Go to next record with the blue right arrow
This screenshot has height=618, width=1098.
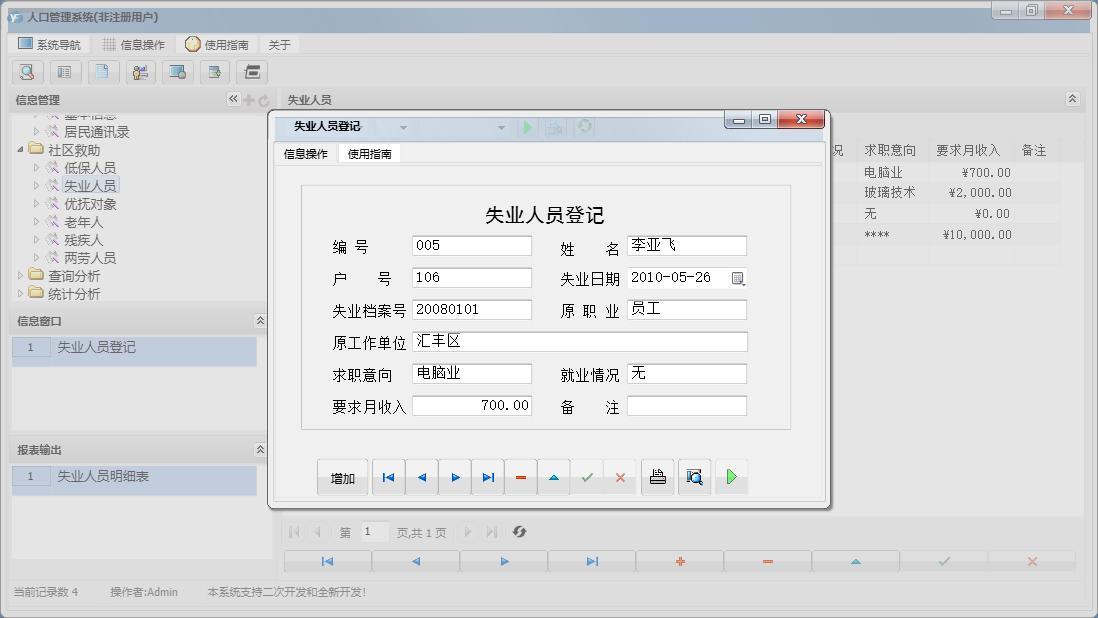tap(455, 478)
